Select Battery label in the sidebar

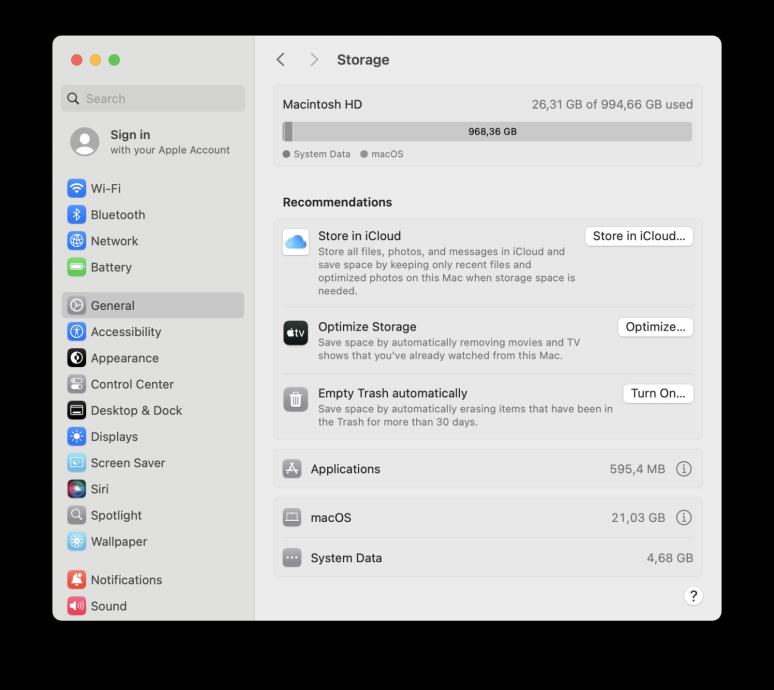pyautogui.click(x=111, y=268)
